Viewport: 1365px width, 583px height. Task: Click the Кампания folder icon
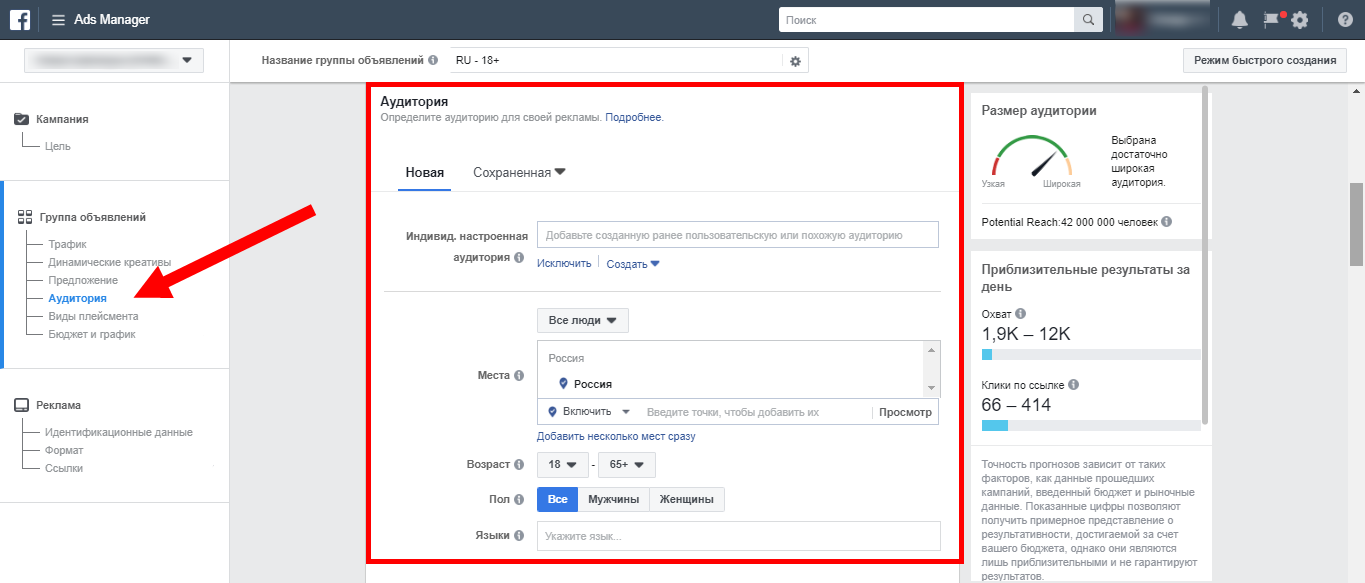22,119
